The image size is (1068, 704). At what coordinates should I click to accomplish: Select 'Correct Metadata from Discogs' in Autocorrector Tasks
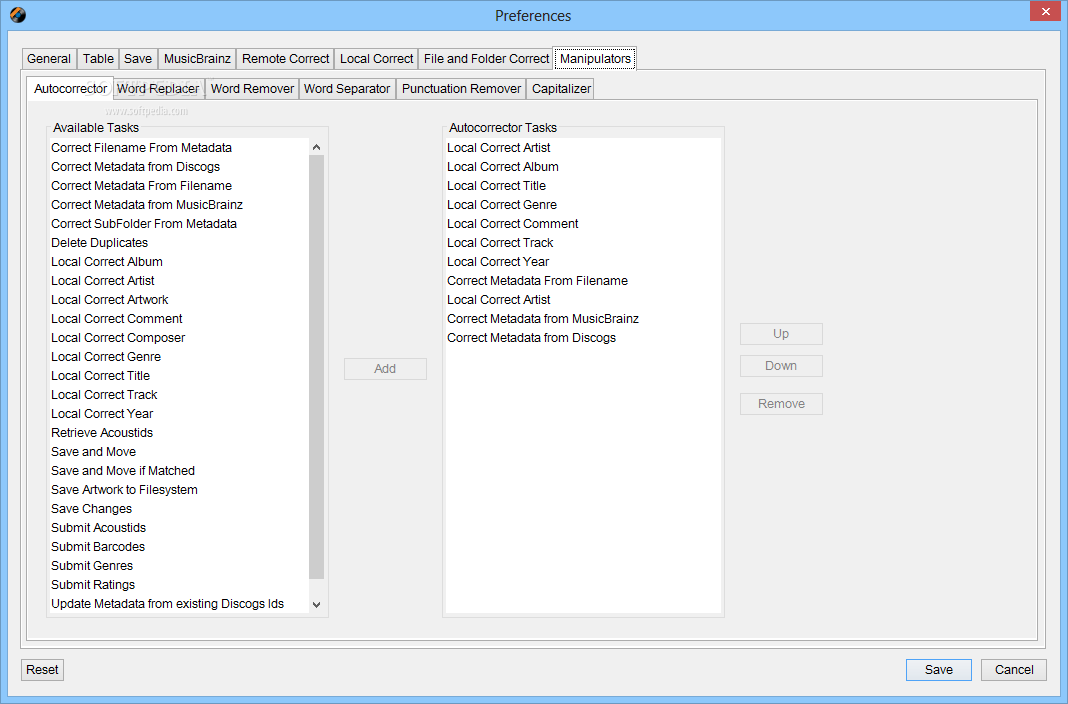(x=583, y=338)
